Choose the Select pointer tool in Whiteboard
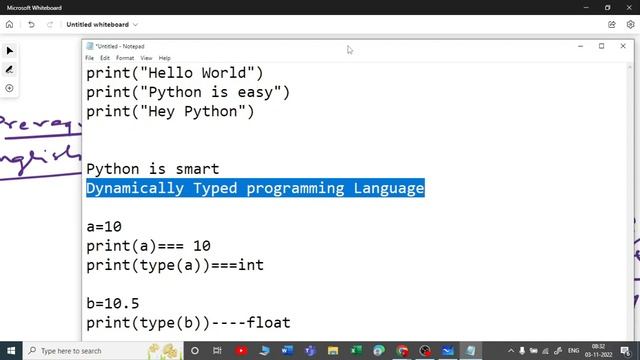 [x=9, y=51]
